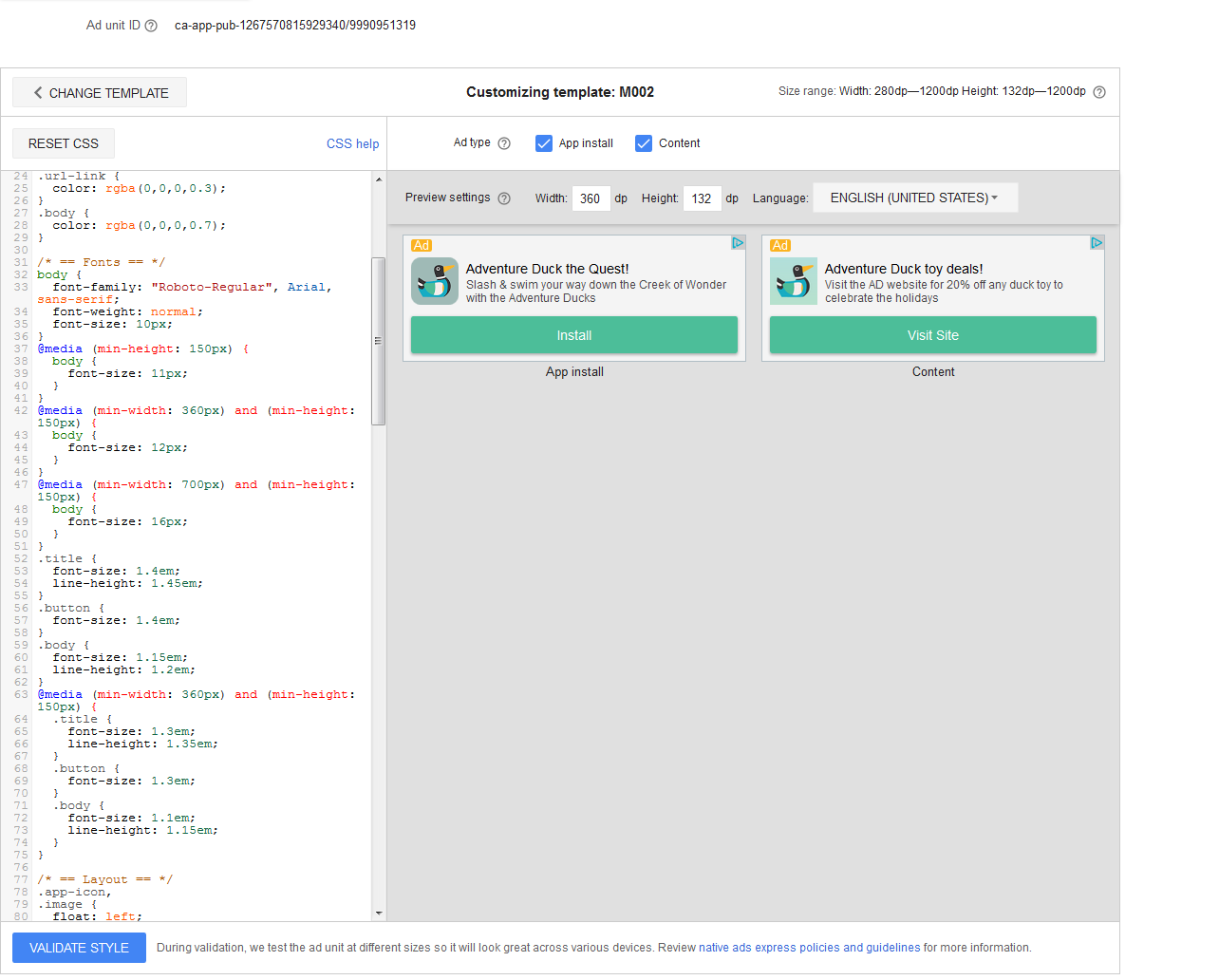Click the Ad unit ID help icon

(151, 26)
